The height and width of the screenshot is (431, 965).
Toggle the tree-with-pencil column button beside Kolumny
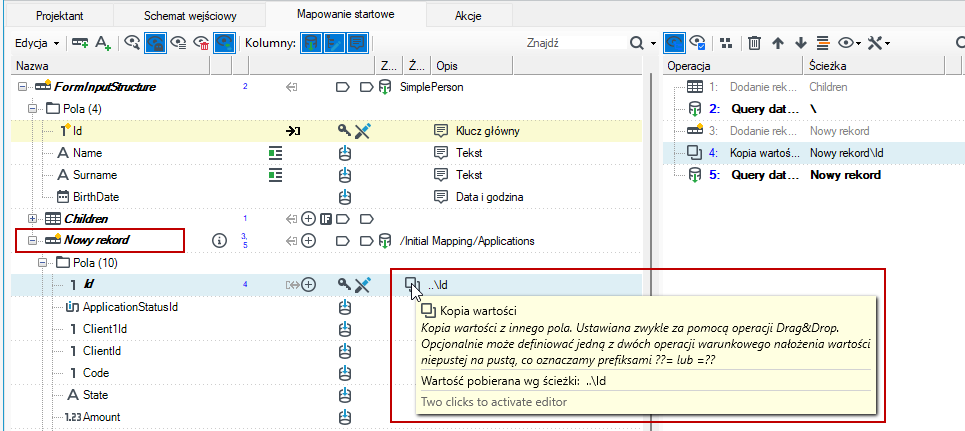(x=334, y=43)
